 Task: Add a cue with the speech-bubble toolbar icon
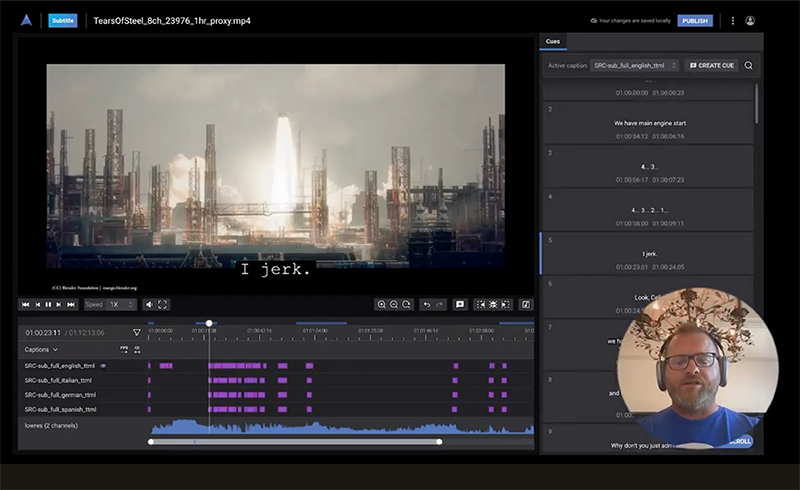point(460,305)
